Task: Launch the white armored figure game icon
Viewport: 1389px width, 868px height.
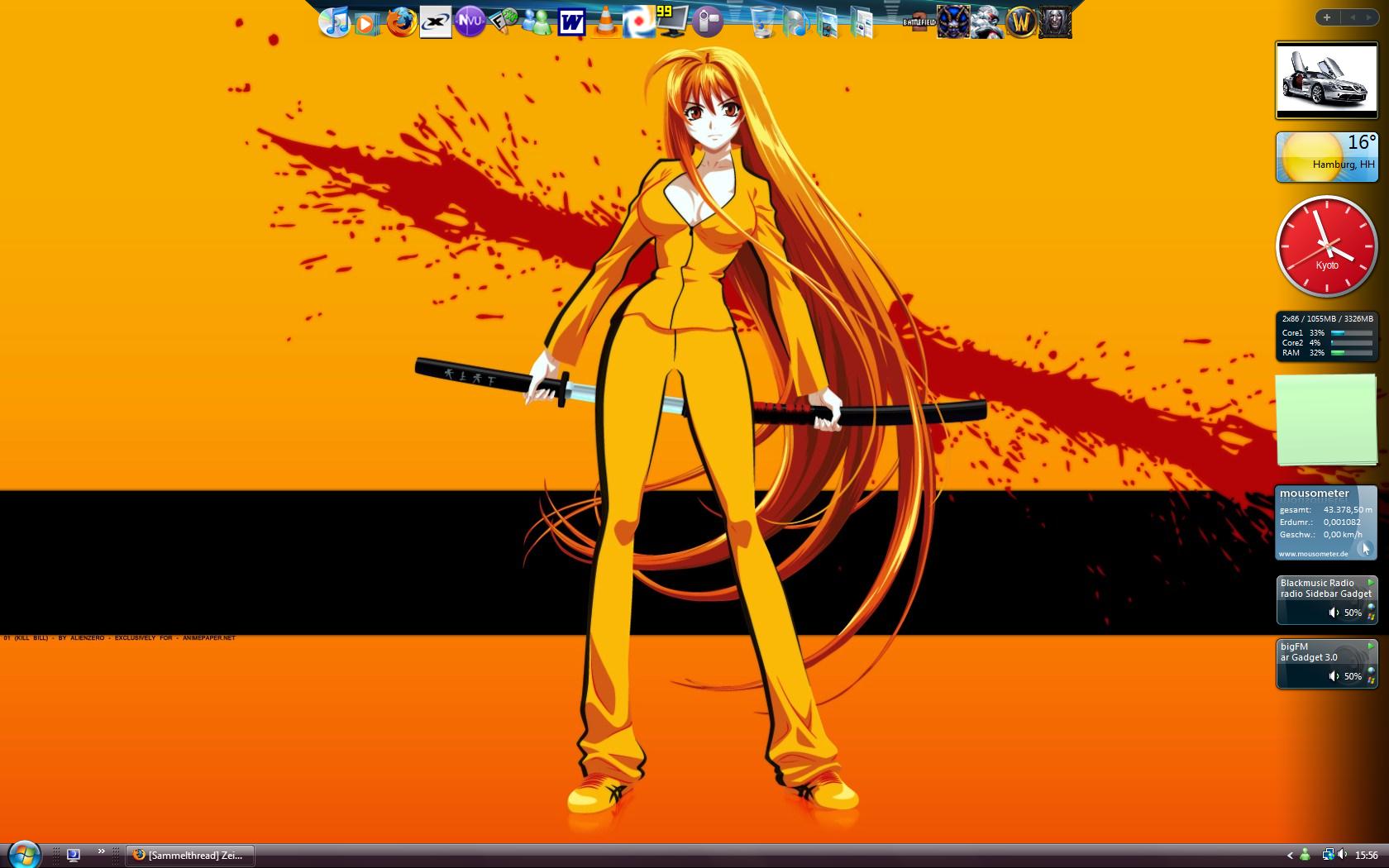Action: point(987,22)
